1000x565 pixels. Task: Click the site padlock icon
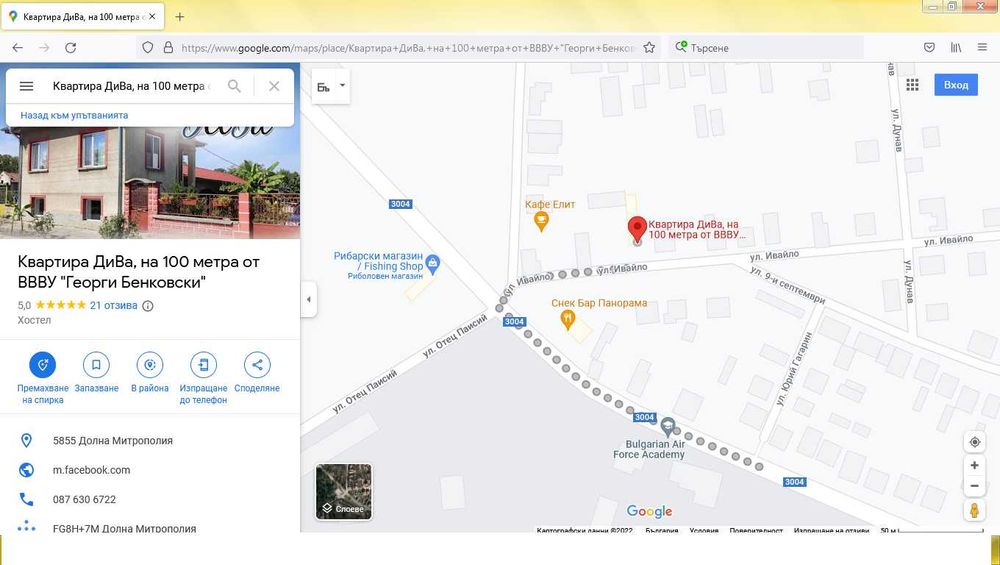(x=168, y=48)
